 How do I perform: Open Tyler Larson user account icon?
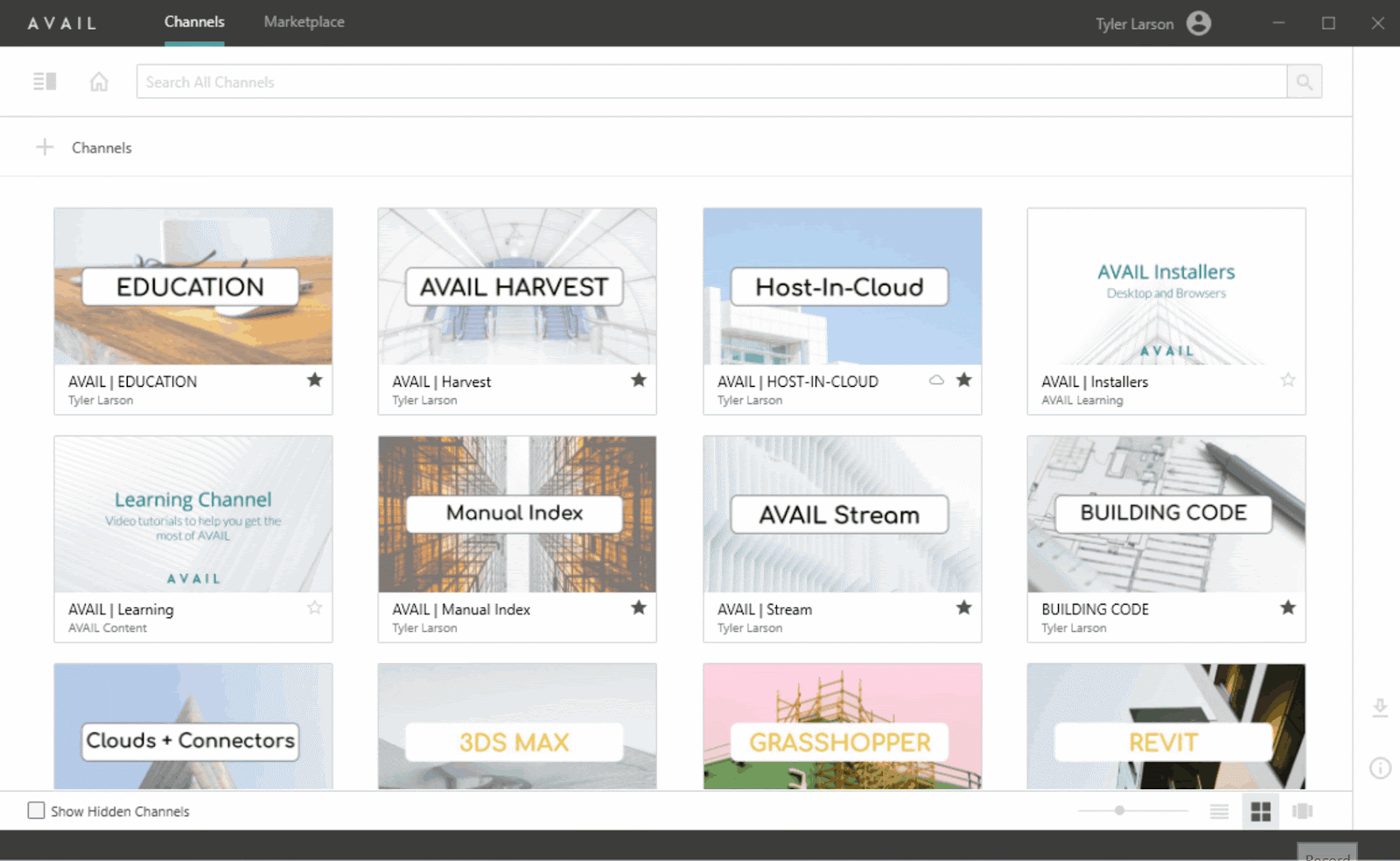tap(1199, 23)
